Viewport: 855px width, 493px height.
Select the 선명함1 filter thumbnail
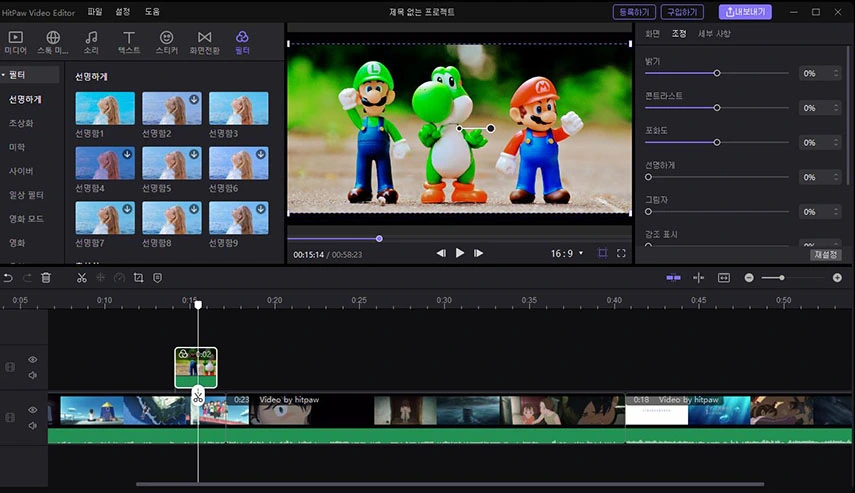[x=105, y=108]
